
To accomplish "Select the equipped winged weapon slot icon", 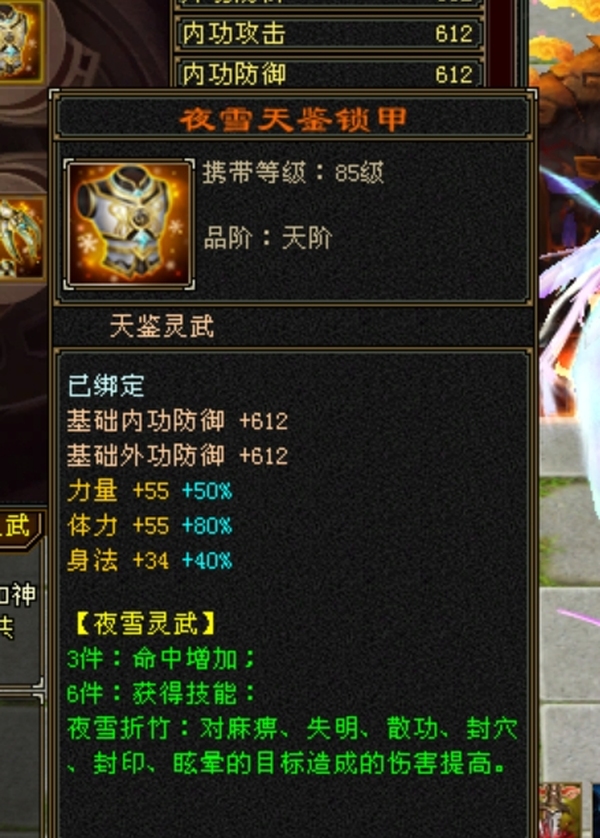I will (x=22, y=238).
